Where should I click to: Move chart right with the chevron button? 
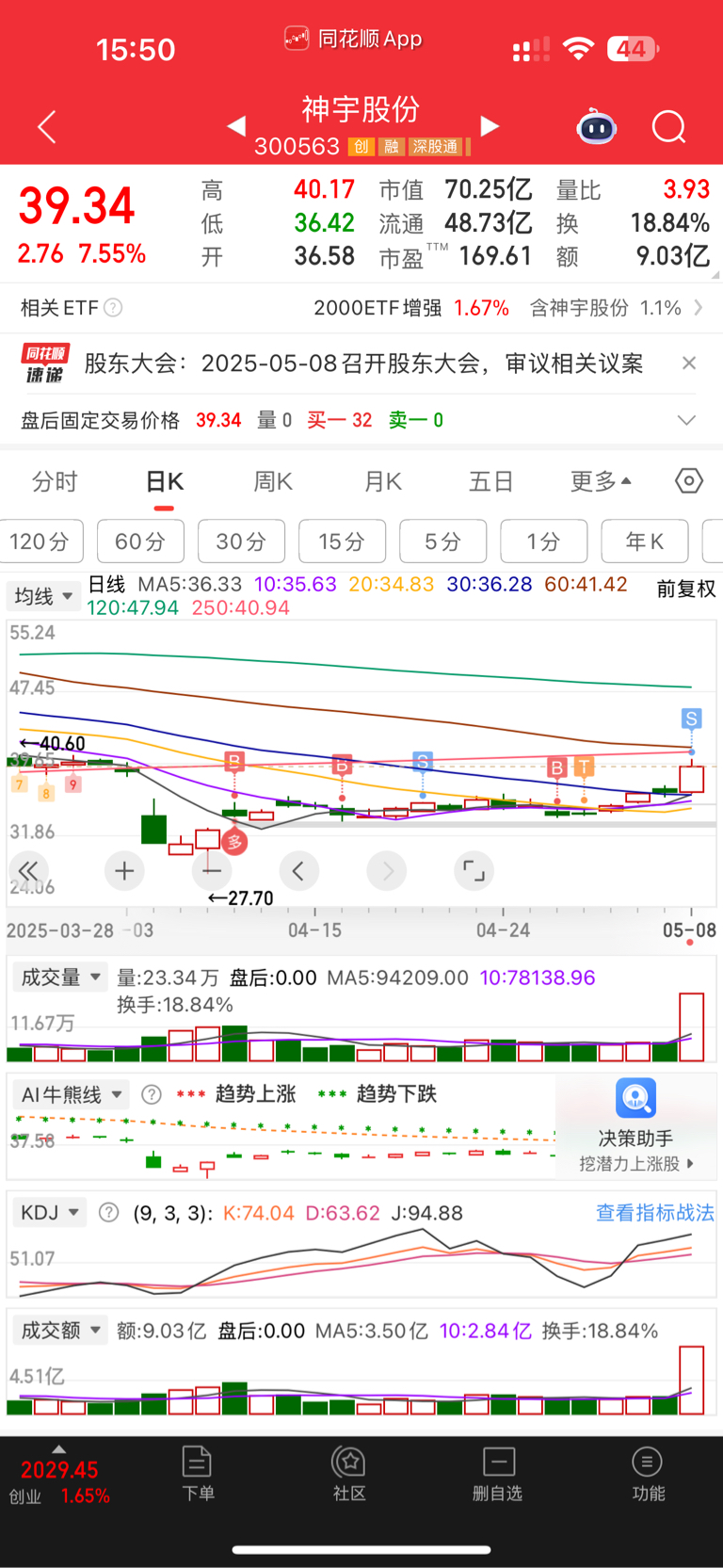pos(387,871)
